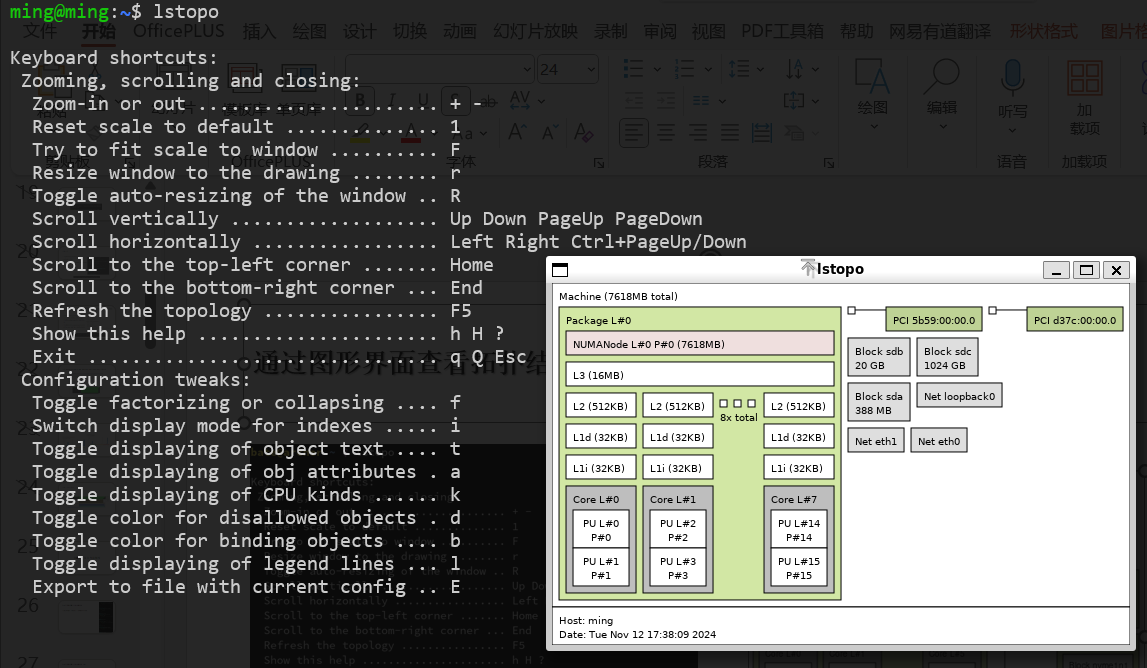Image resolution: width=1147 pixels, height=668 pixels.
Task: Click the strikethrough ab icon
Action: (487, 101)
